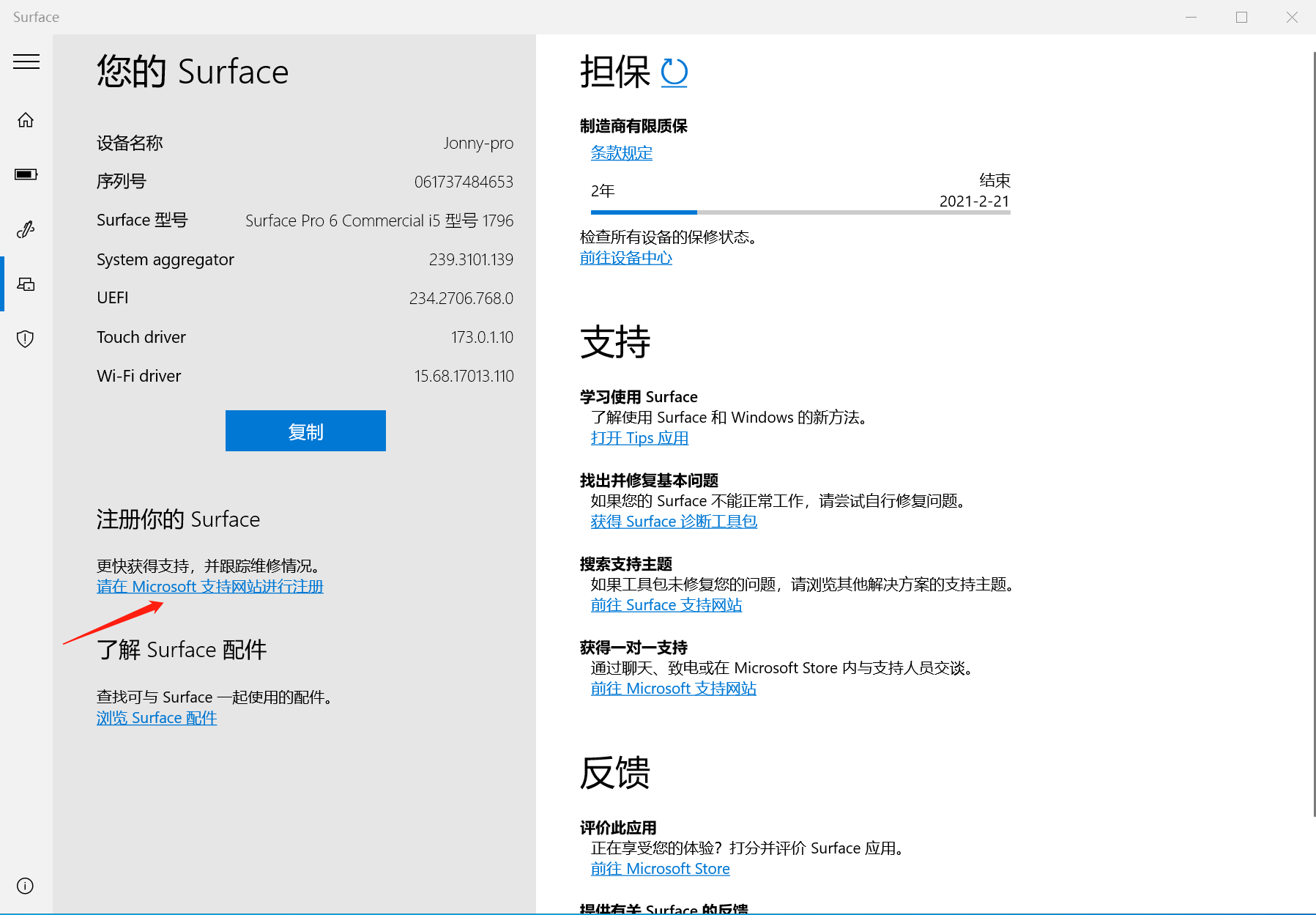Open the 浏览 Surface 配件 link

pos(156,717)
